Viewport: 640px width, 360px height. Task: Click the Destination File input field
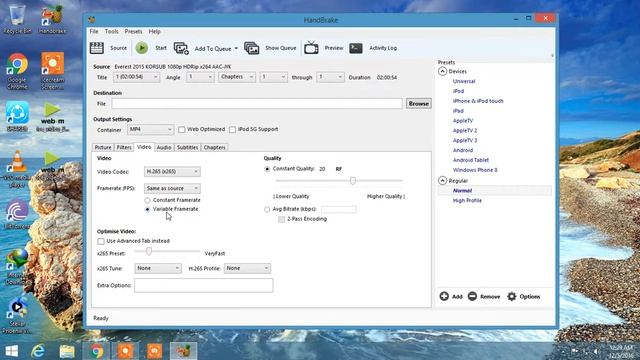click(257, 104)
